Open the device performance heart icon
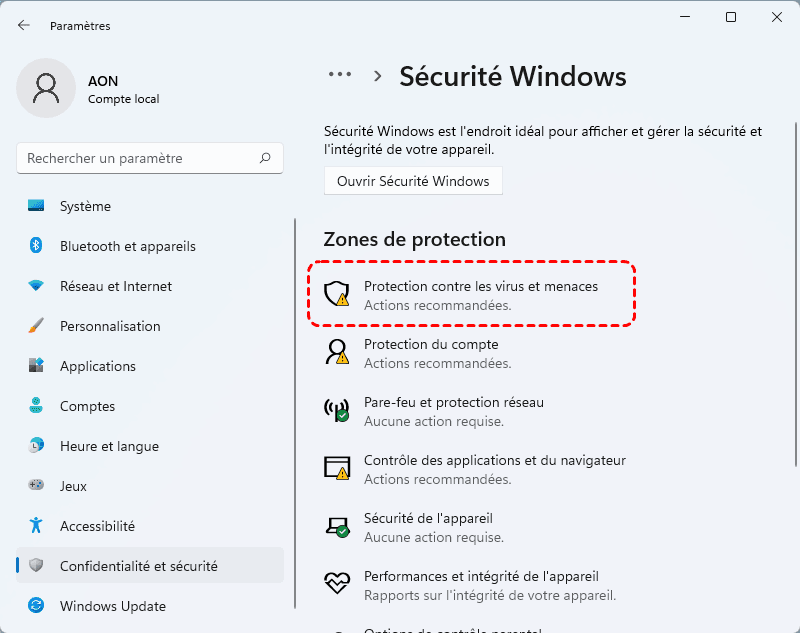Screen dimensions: 800x633 point(337,583)
